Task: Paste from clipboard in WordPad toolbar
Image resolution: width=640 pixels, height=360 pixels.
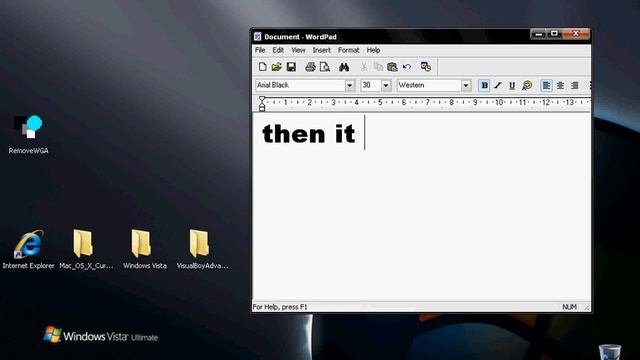Action: pos(392,67)
